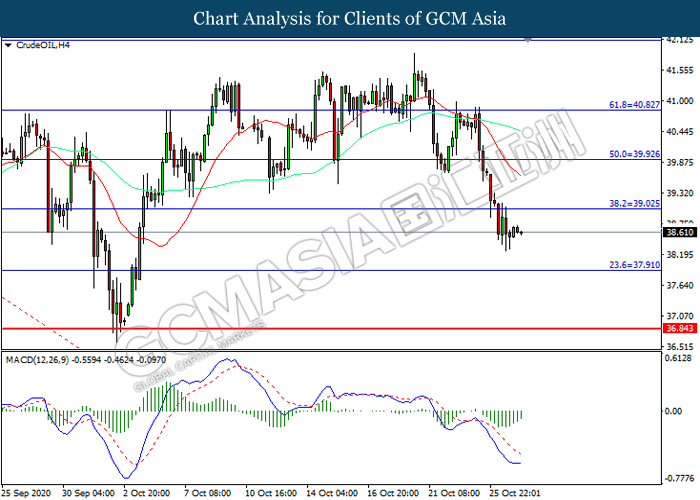
Task: Click the 61.8=40.827 Fibonacci level label
Action: coord(634,105)
